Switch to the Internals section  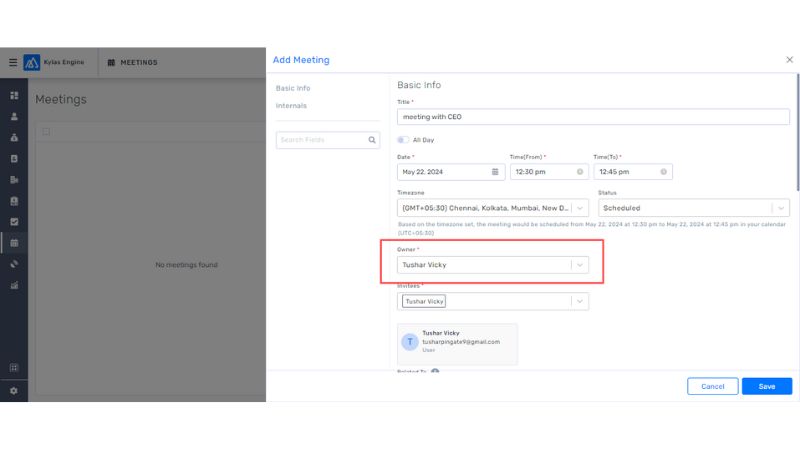pos(291,105)
